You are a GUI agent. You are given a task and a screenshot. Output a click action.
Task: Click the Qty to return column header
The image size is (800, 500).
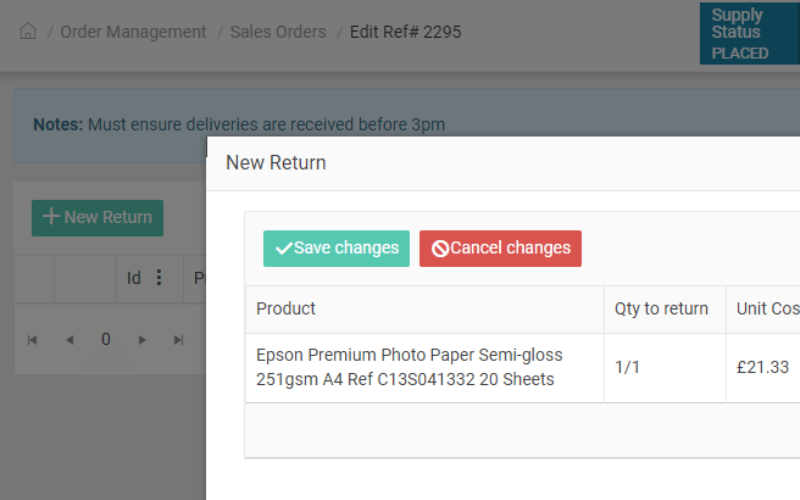pyautogui.click(x=665, y=309)
